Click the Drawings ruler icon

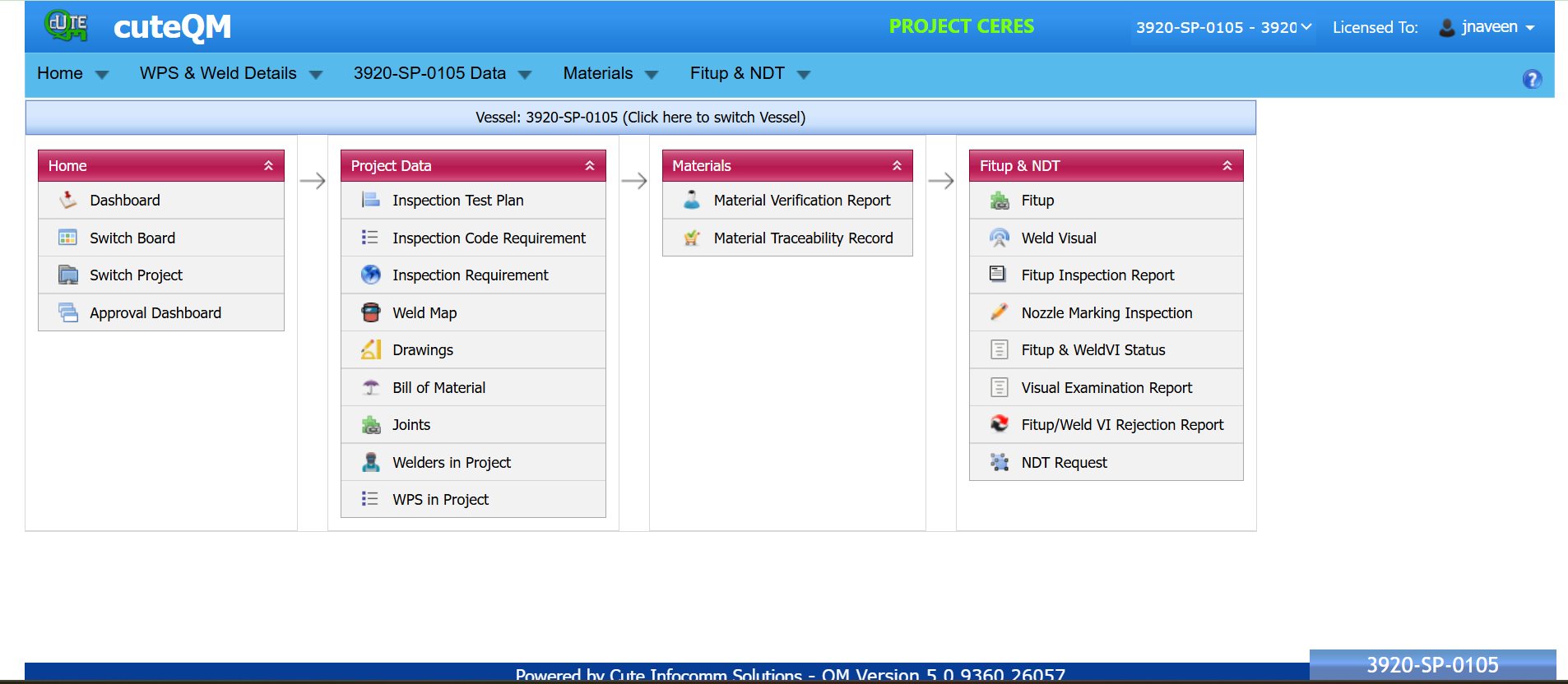371,350
